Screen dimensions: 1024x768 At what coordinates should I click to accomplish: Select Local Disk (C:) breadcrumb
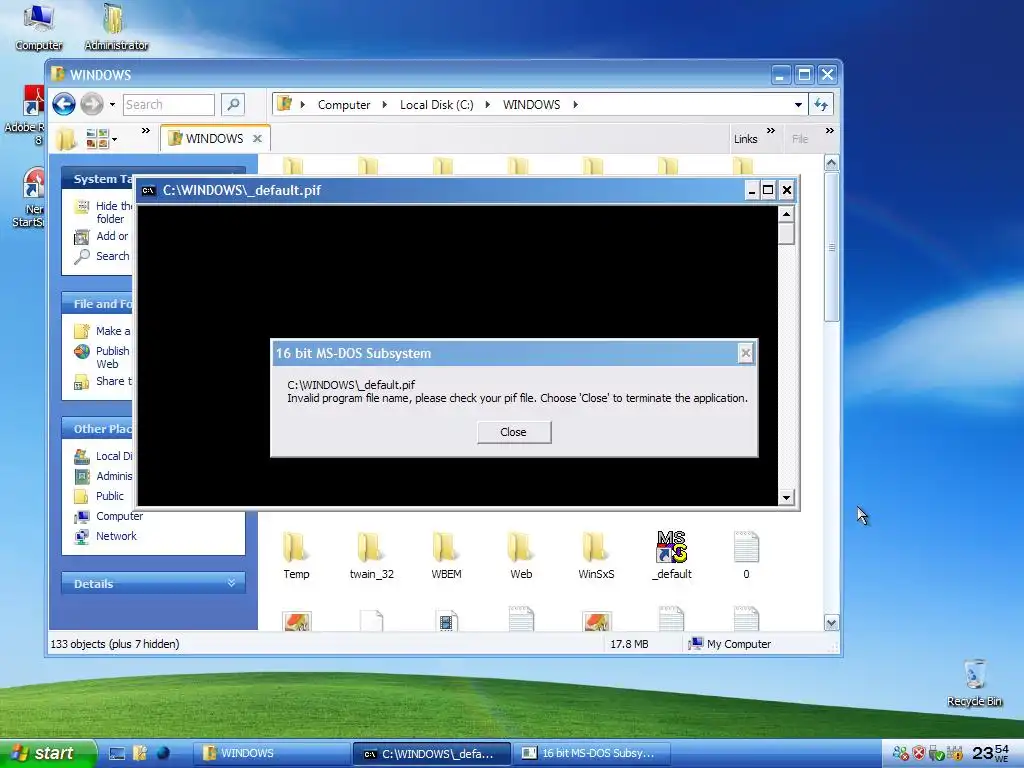tap(436, 104)
